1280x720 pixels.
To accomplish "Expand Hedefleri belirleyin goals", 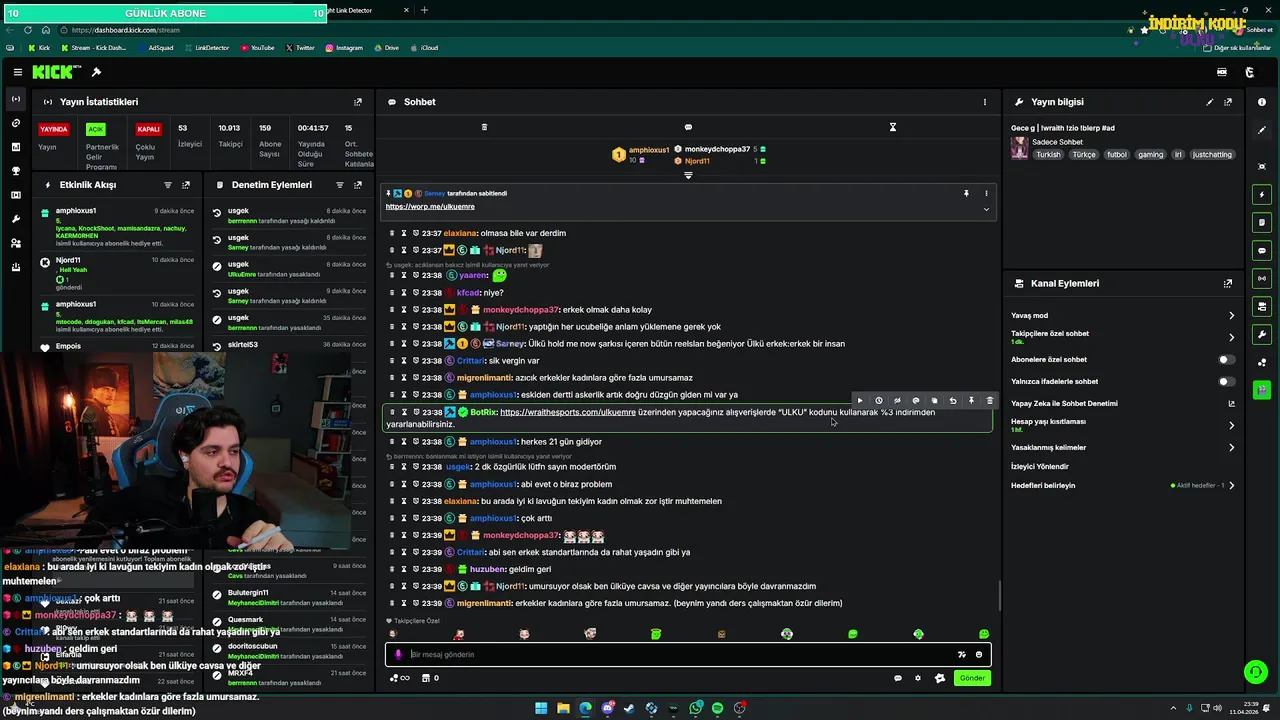I will 1231,486.
